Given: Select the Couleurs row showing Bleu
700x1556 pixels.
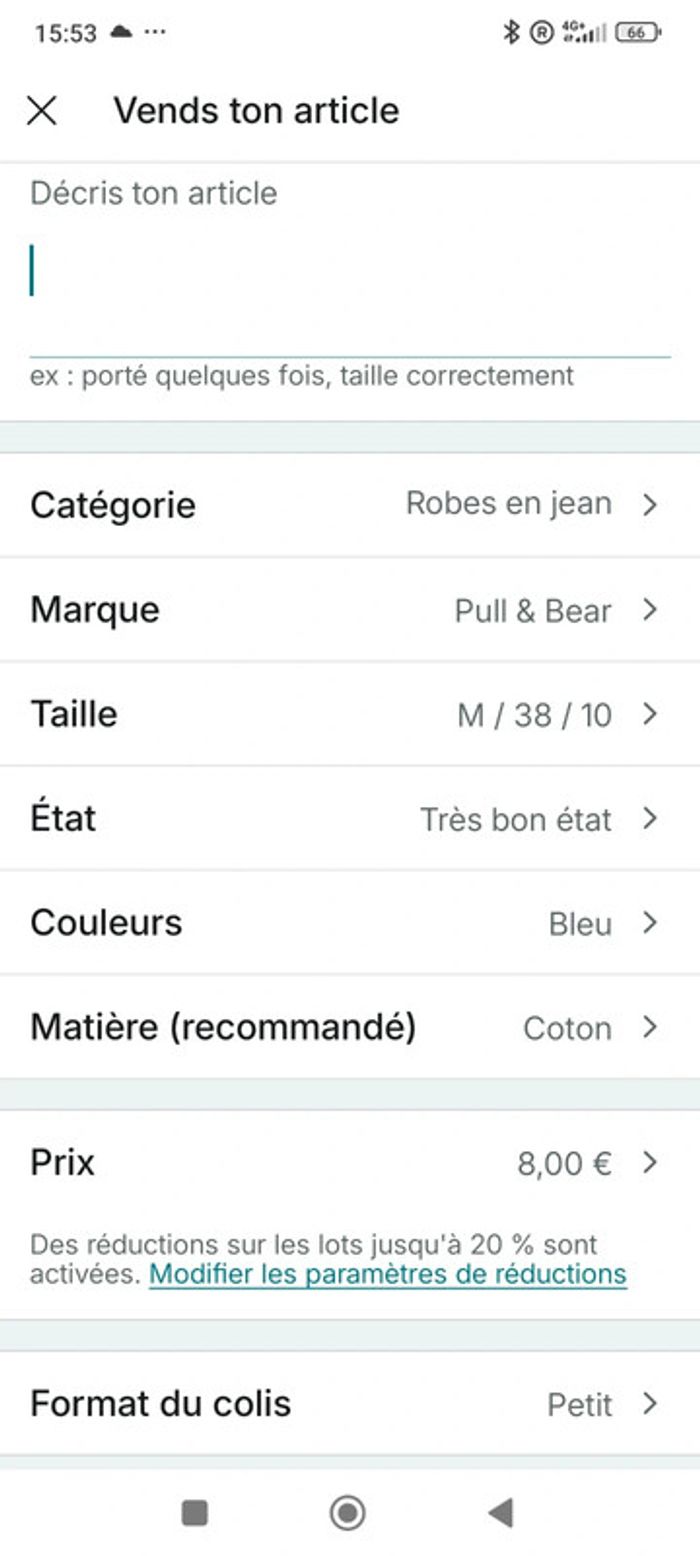Looking at the screenshot, I should pyautogui.click(x=350, y=922).
